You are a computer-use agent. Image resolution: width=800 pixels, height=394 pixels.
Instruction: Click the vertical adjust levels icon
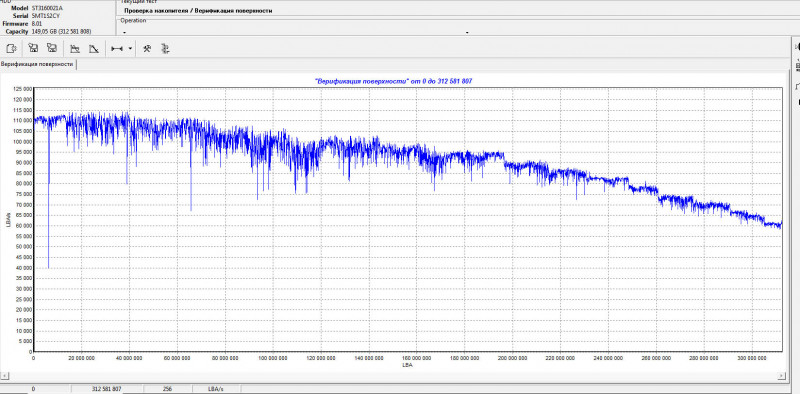(x=165, y=49)
